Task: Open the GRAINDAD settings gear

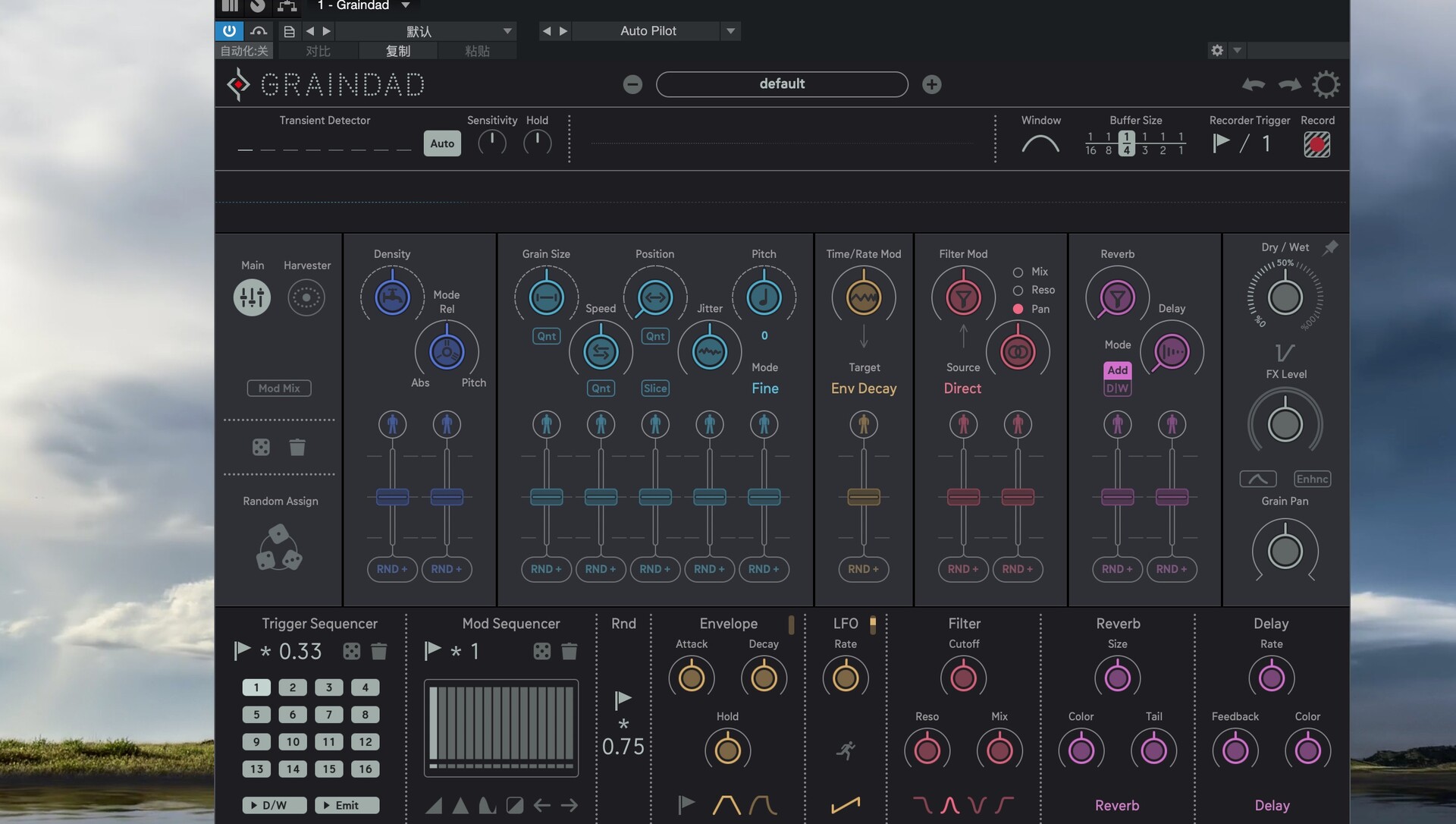Action: coord(1326,84)
